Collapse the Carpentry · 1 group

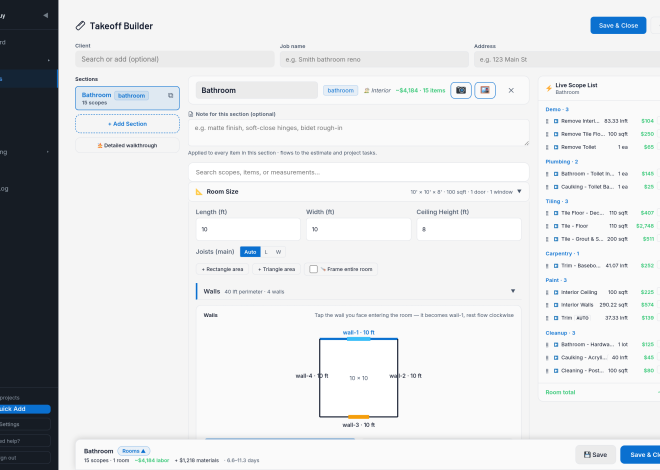pyautogui.click(x=562, y=254)
